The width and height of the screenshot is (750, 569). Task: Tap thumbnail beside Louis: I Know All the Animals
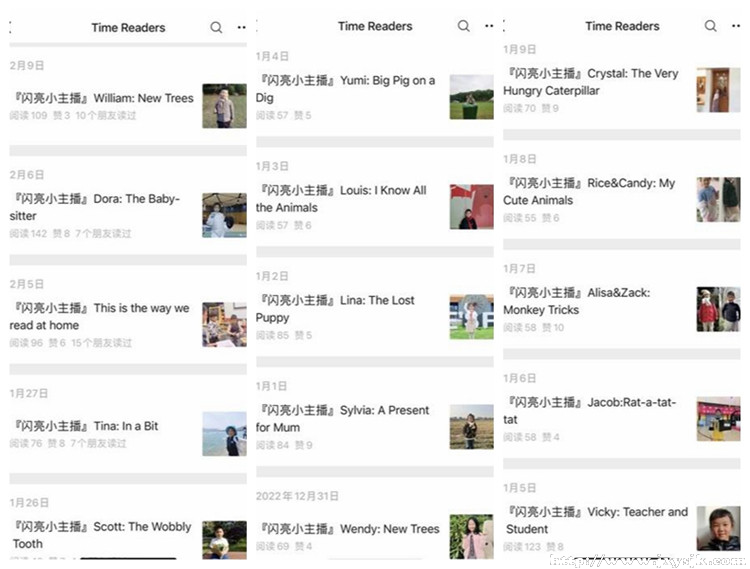(472, 207)
